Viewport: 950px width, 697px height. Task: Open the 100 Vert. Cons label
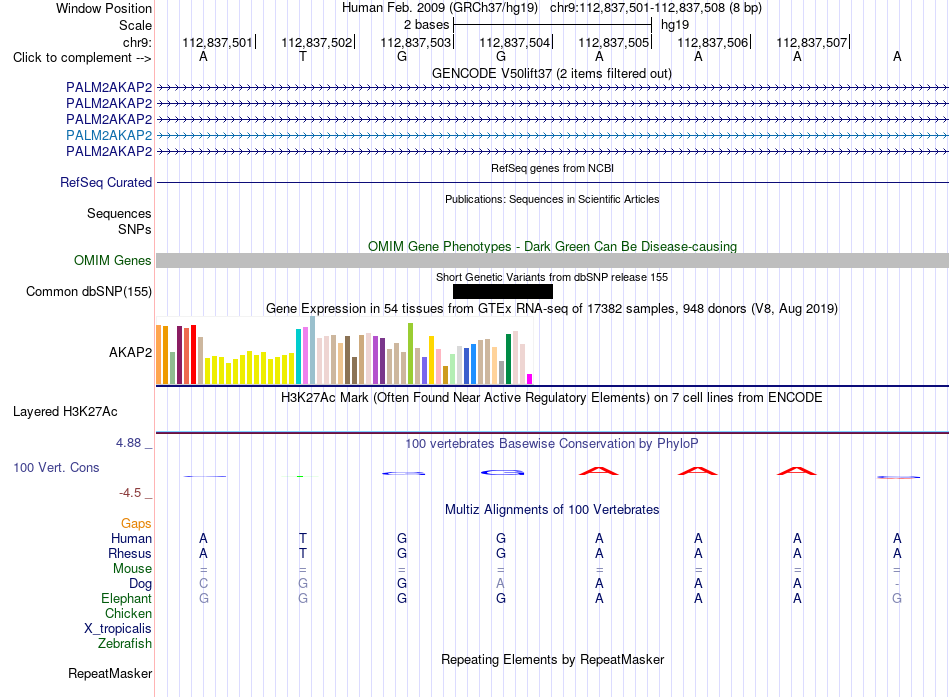56,467
